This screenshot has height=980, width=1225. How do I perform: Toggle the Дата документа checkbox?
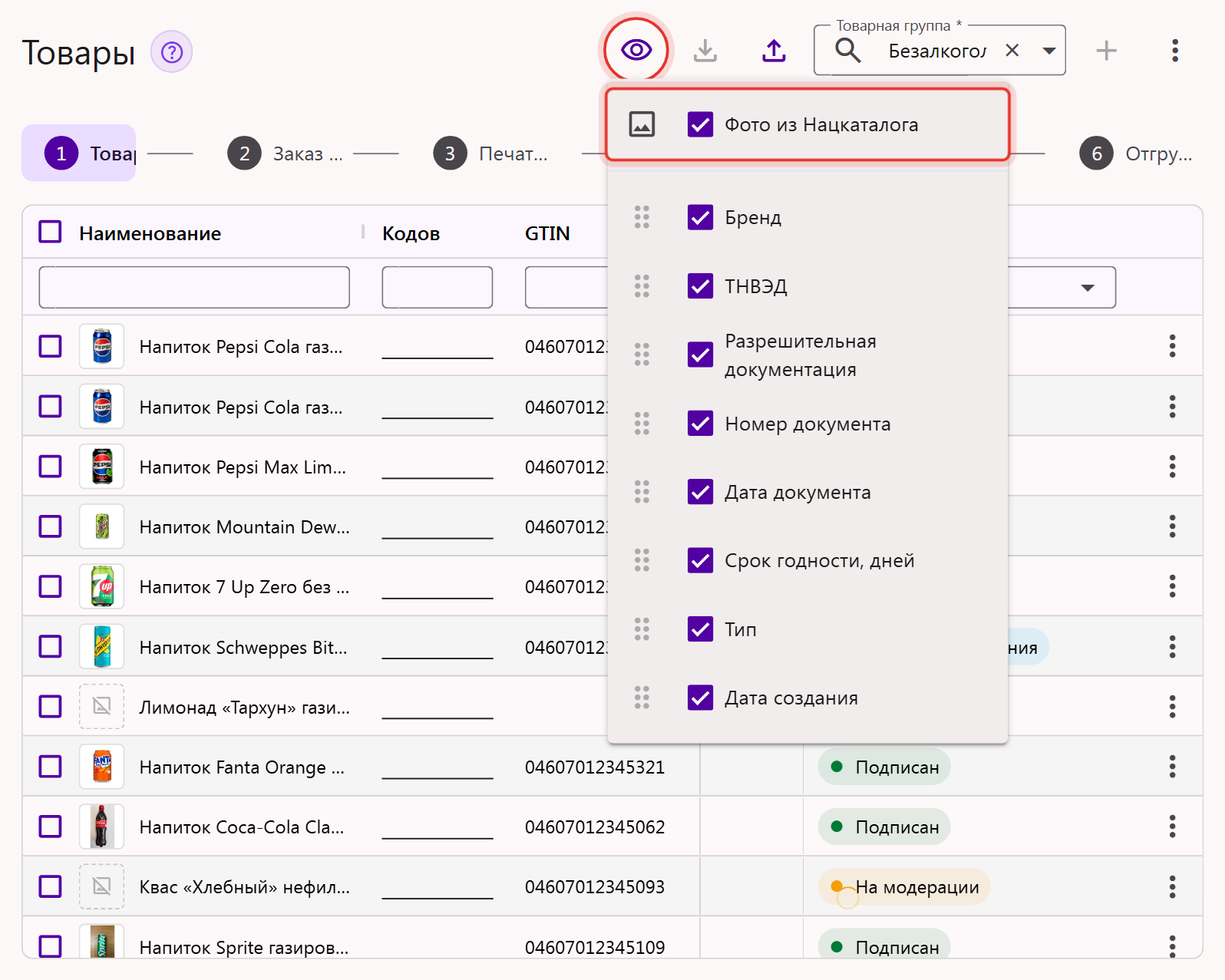pos(700,492)
